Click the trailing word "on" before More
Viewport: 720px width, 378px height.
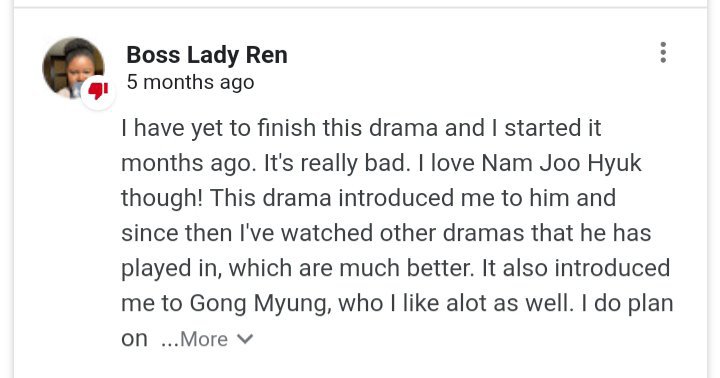134,340
